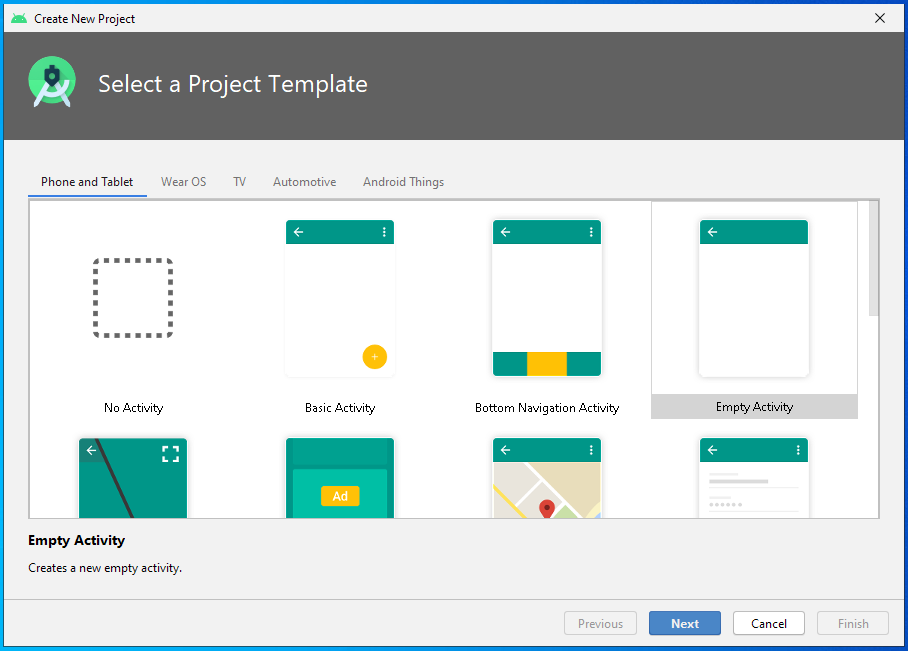Choose the Basic Activity template thumbnail
This screenshot has width=908, height=651.
coord(340,298)
